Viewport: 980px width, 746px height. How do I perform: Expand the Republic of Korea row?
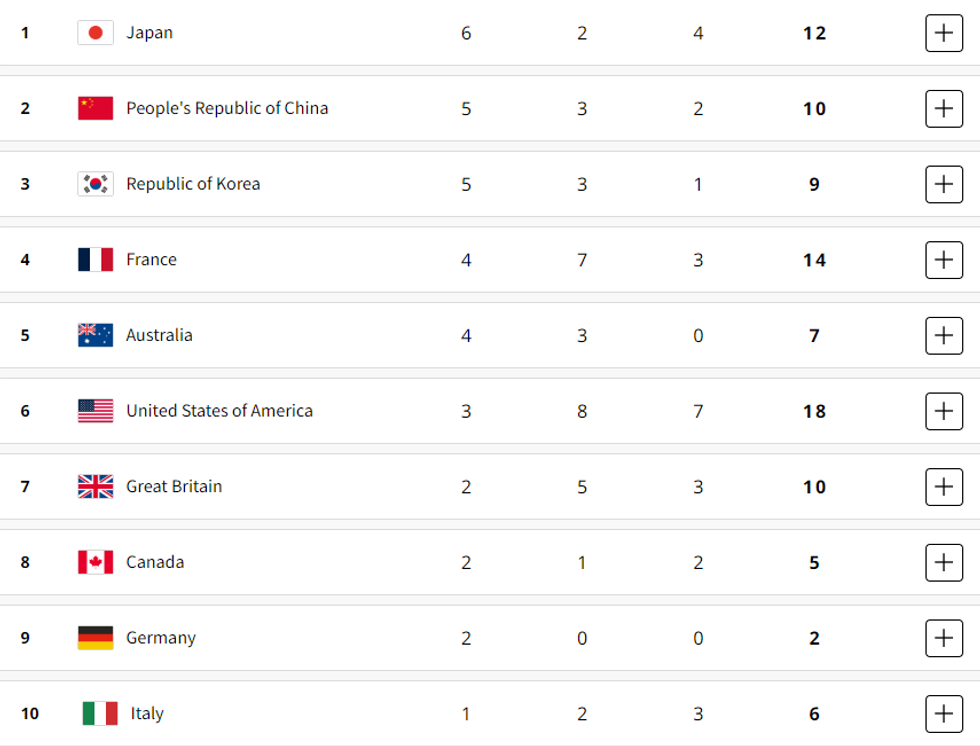click(x=944, y=184)
